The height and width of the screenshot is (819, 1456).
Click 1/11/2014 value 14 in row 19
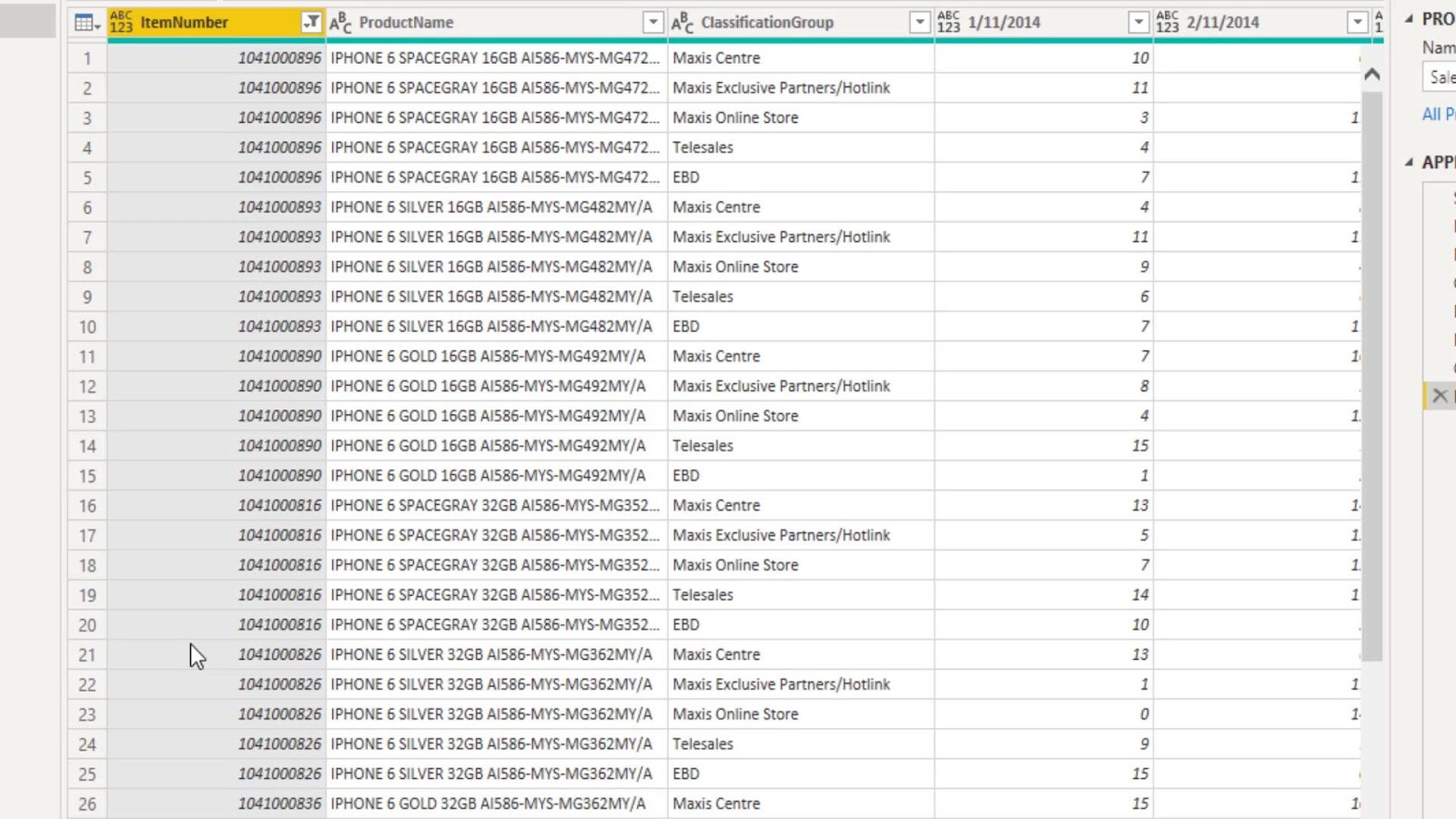coord(1044,595)
